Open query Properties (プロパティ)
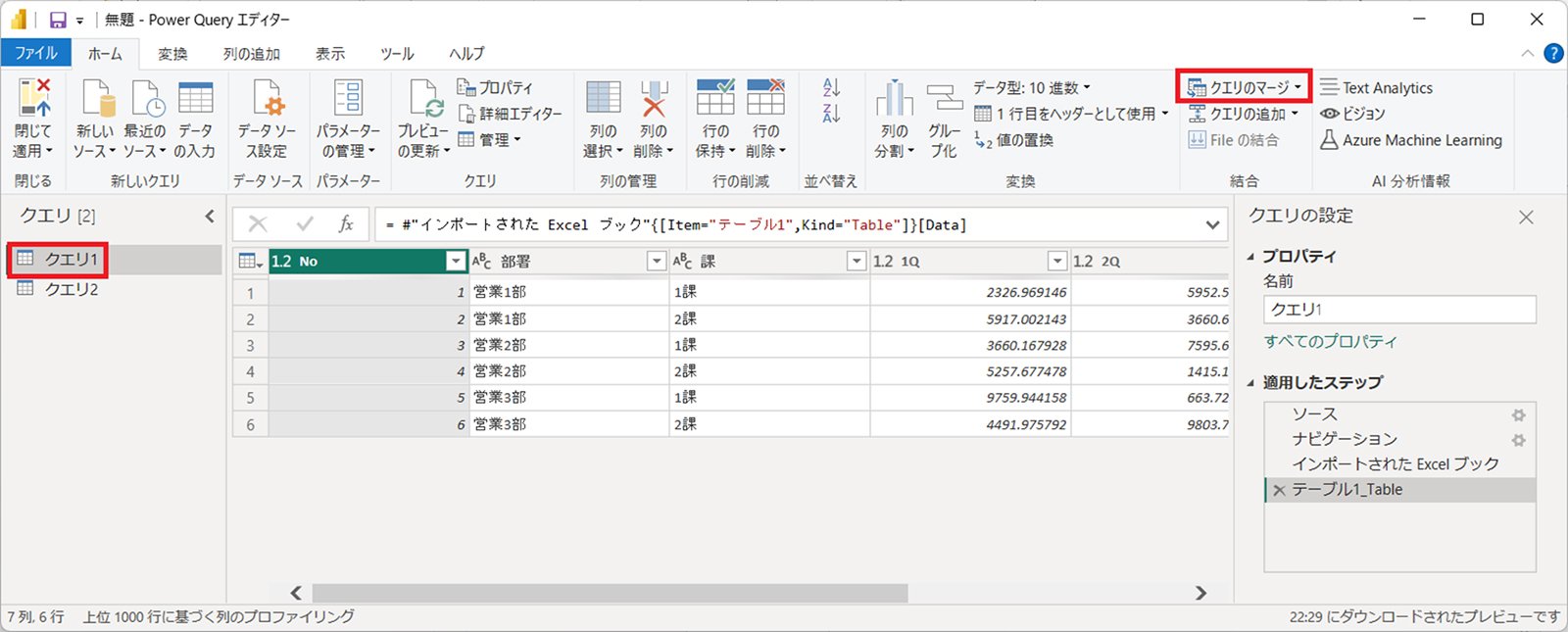 click(495, 87)
